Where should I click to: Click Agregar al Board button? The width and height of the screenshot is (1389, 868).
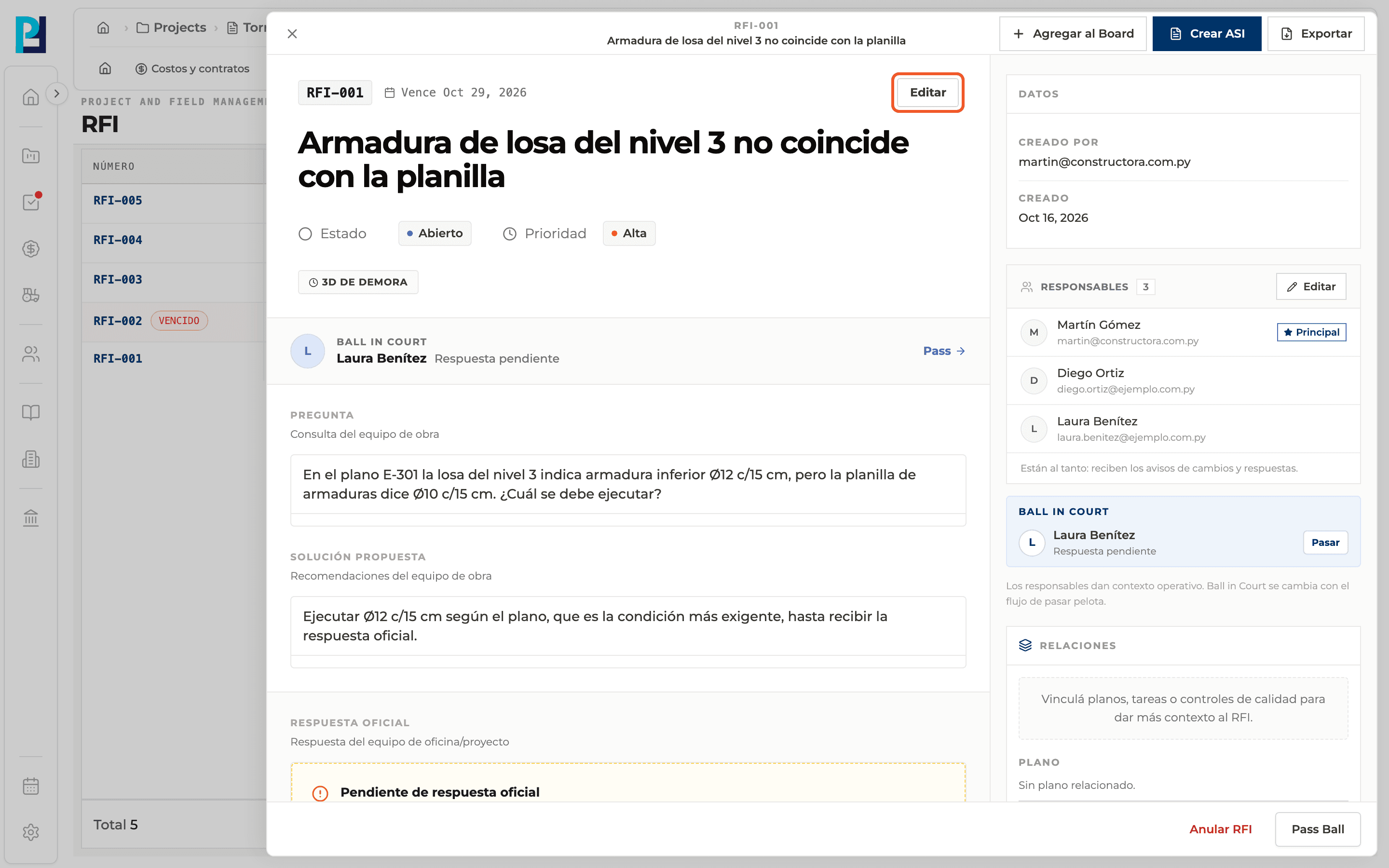[x=1073, y=34]
